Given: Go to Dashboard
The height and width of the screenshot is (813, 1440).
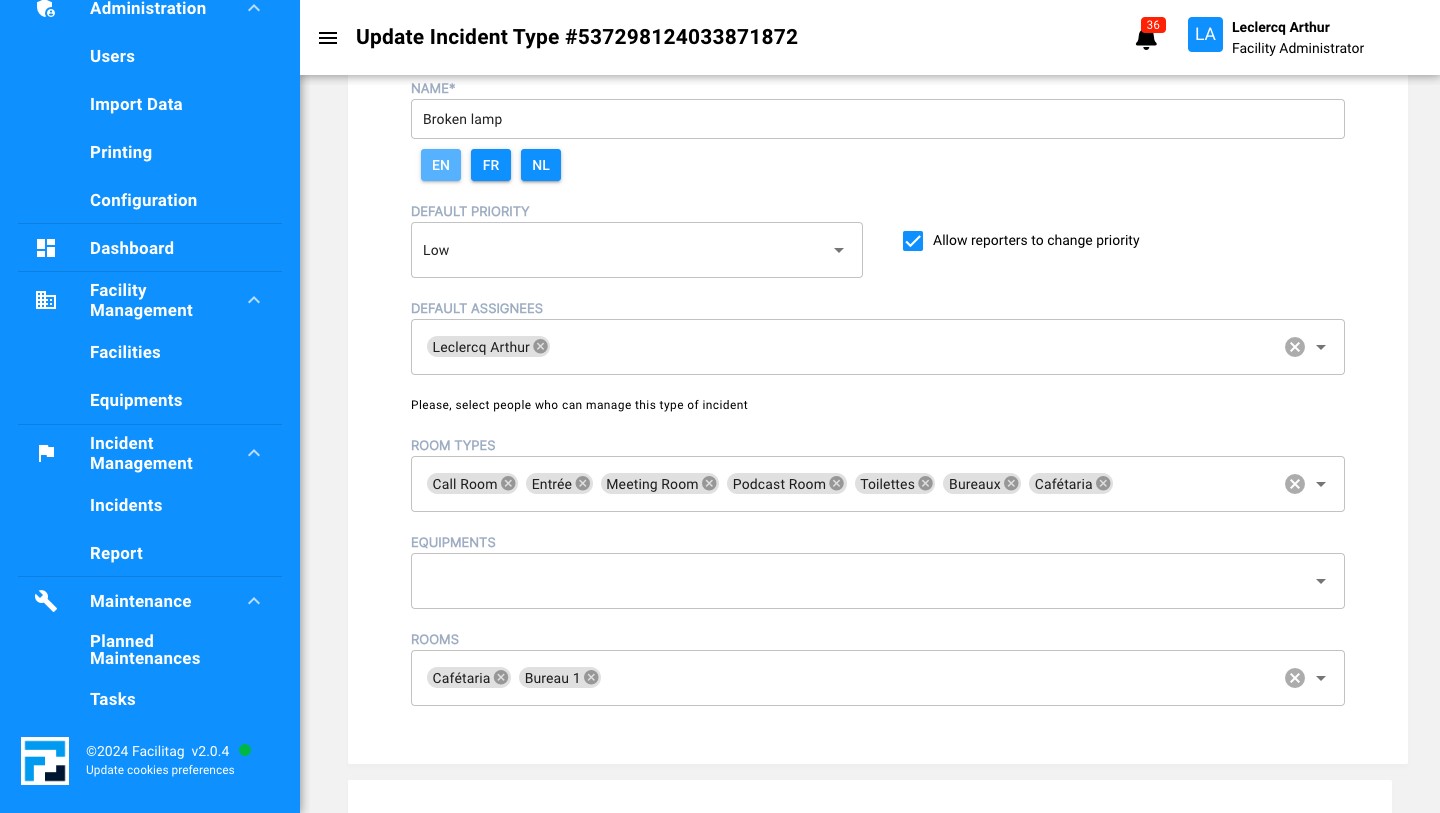Looking at the screenshot, I should tap(132, 248).
